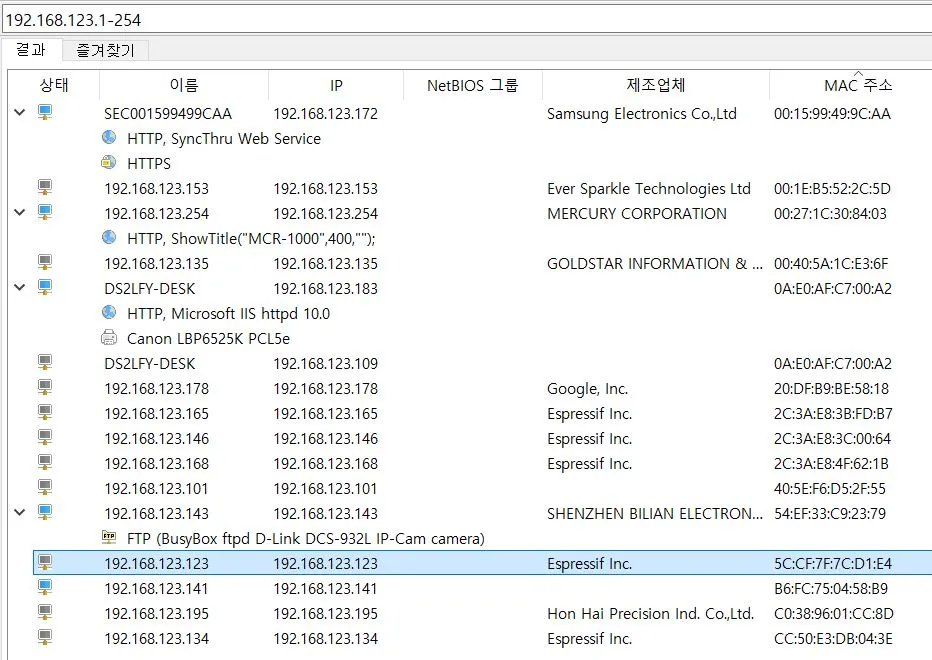The width and height of the screenshot is (932, 660).
Task: Switch to the 결과 tab
Action: coord(31,49)
